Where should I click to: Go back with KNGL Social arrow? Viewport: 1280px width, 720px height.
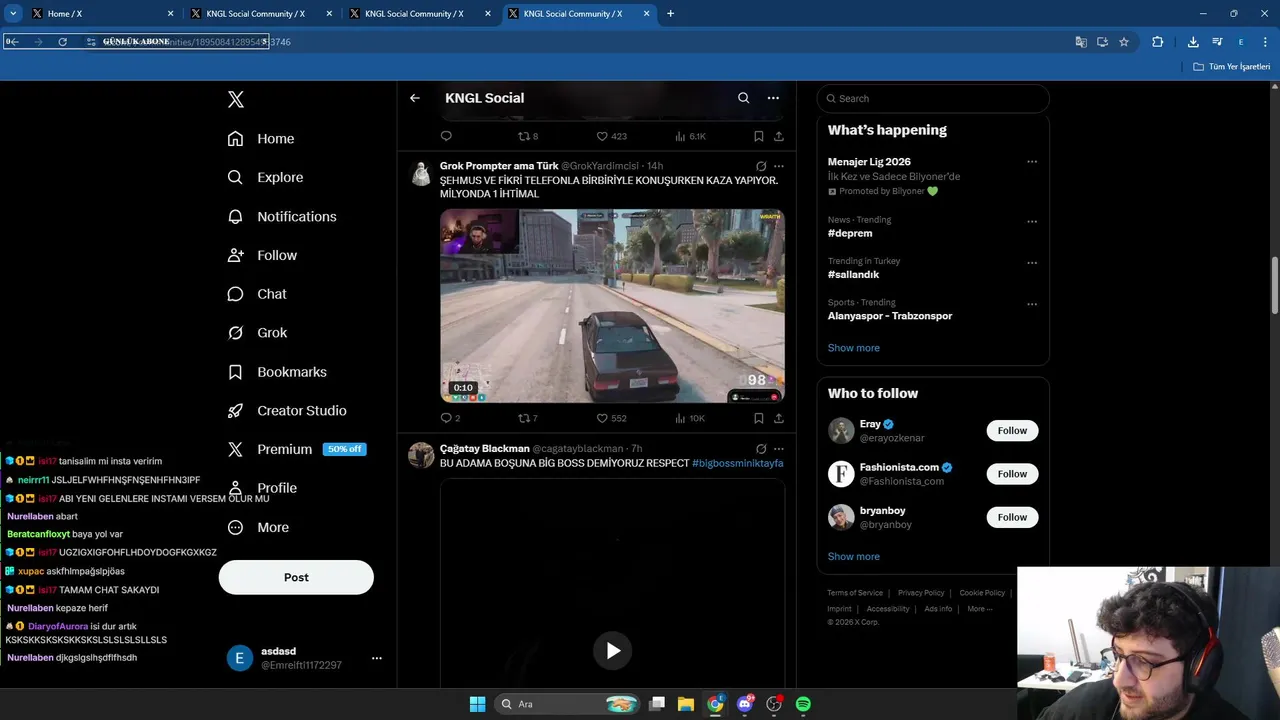(415, 98)
